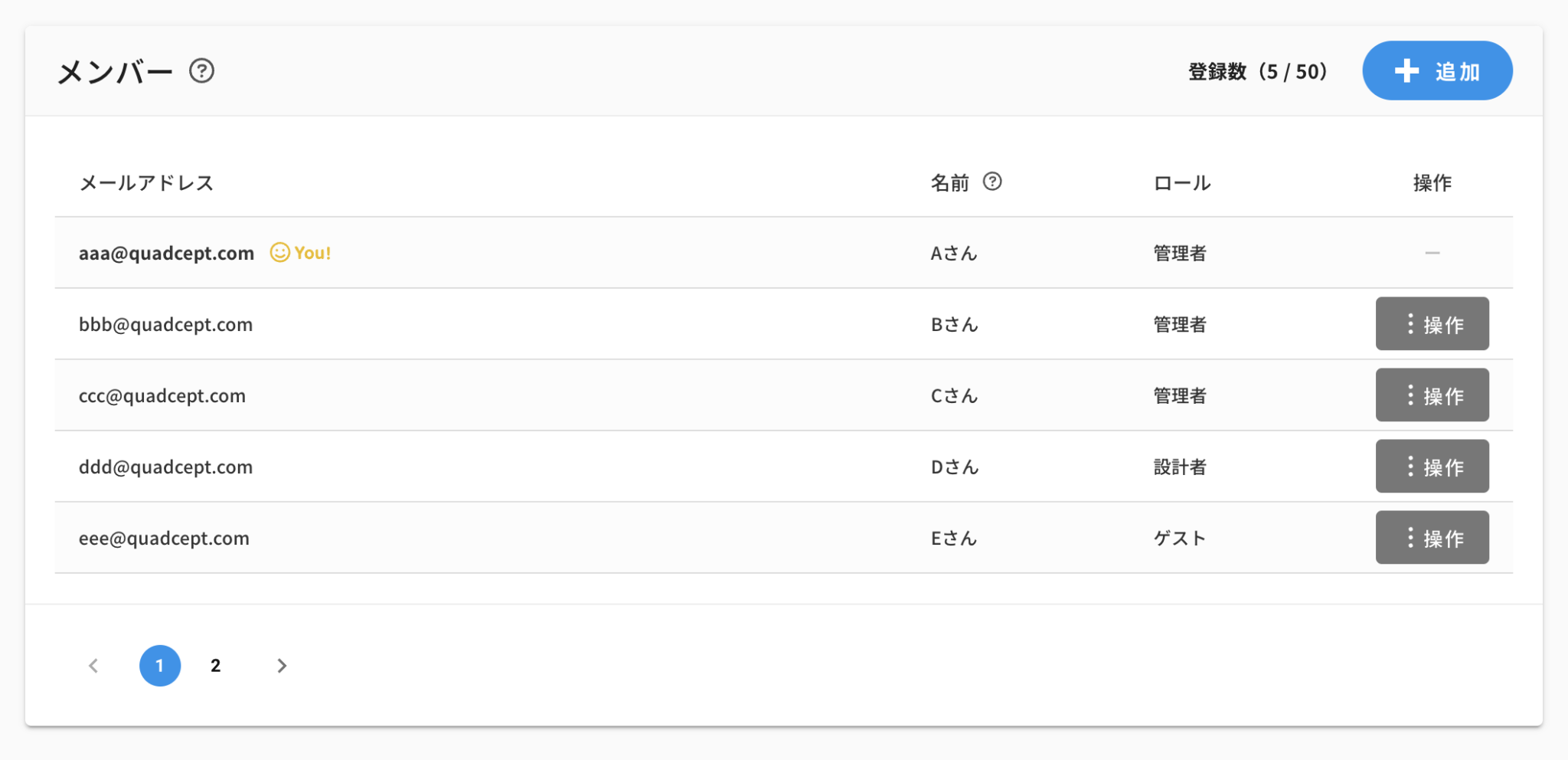Click the メールアドレス column header
Screen dimensions: 1568x760
click(146, 183)
